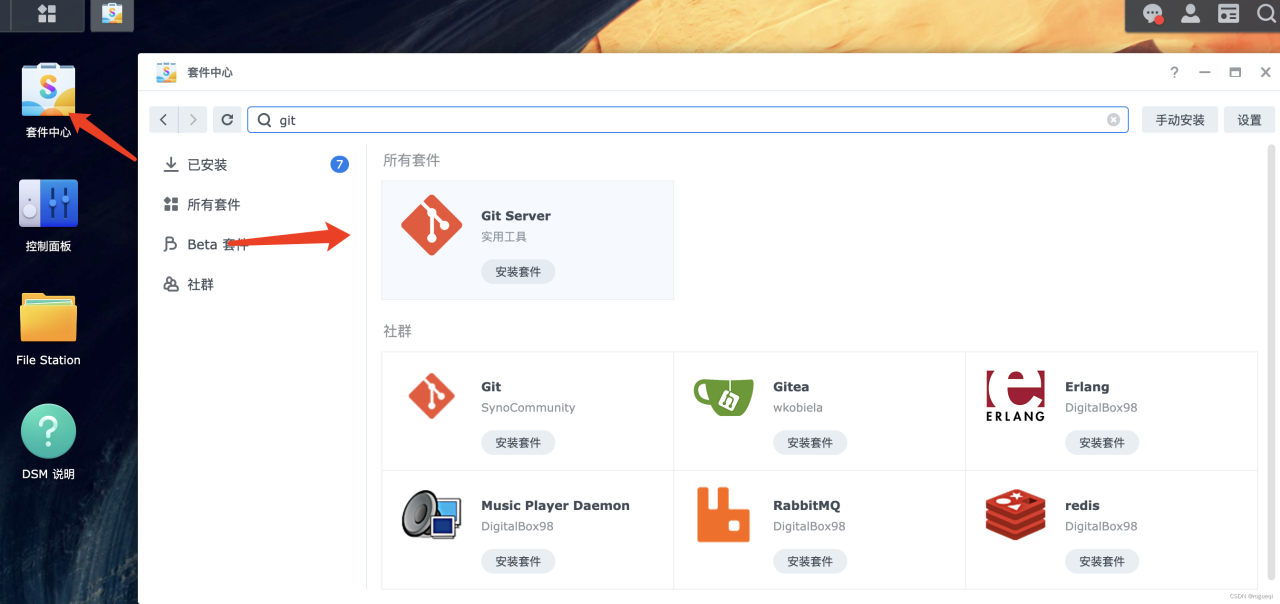Install the Git Server package
This screenshot has width=1280, height=604.
pyautogui.click(x=518, y=272)
